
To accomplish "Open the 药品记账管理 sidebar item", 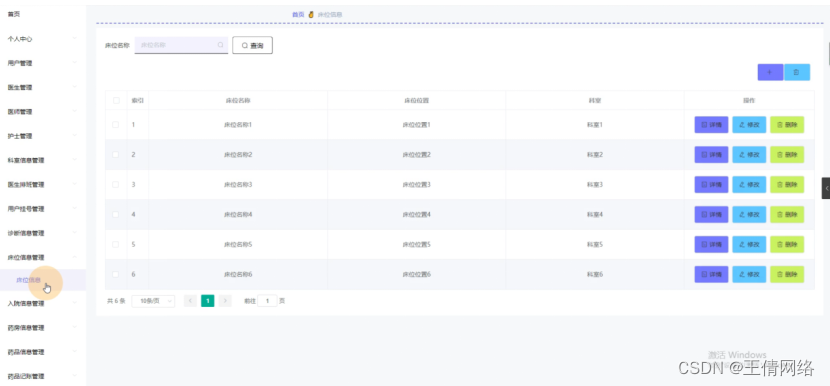I will (42, 376).
